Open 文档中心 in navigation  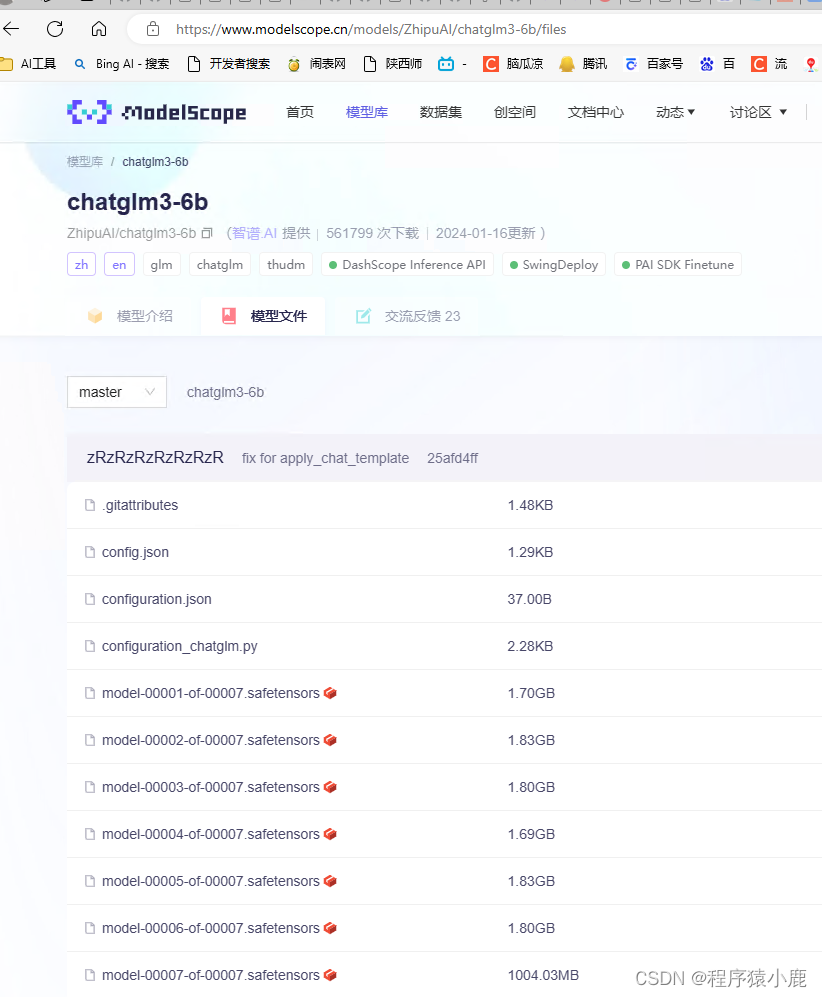596,113
